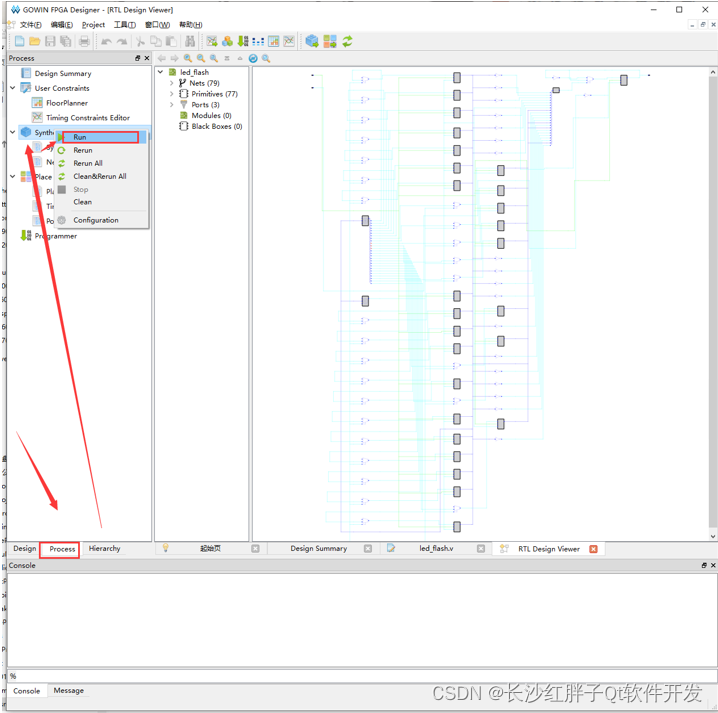Switch to the Design Summary document tab
The height and width of the screenshot is (713, 718).
(318, 549)
